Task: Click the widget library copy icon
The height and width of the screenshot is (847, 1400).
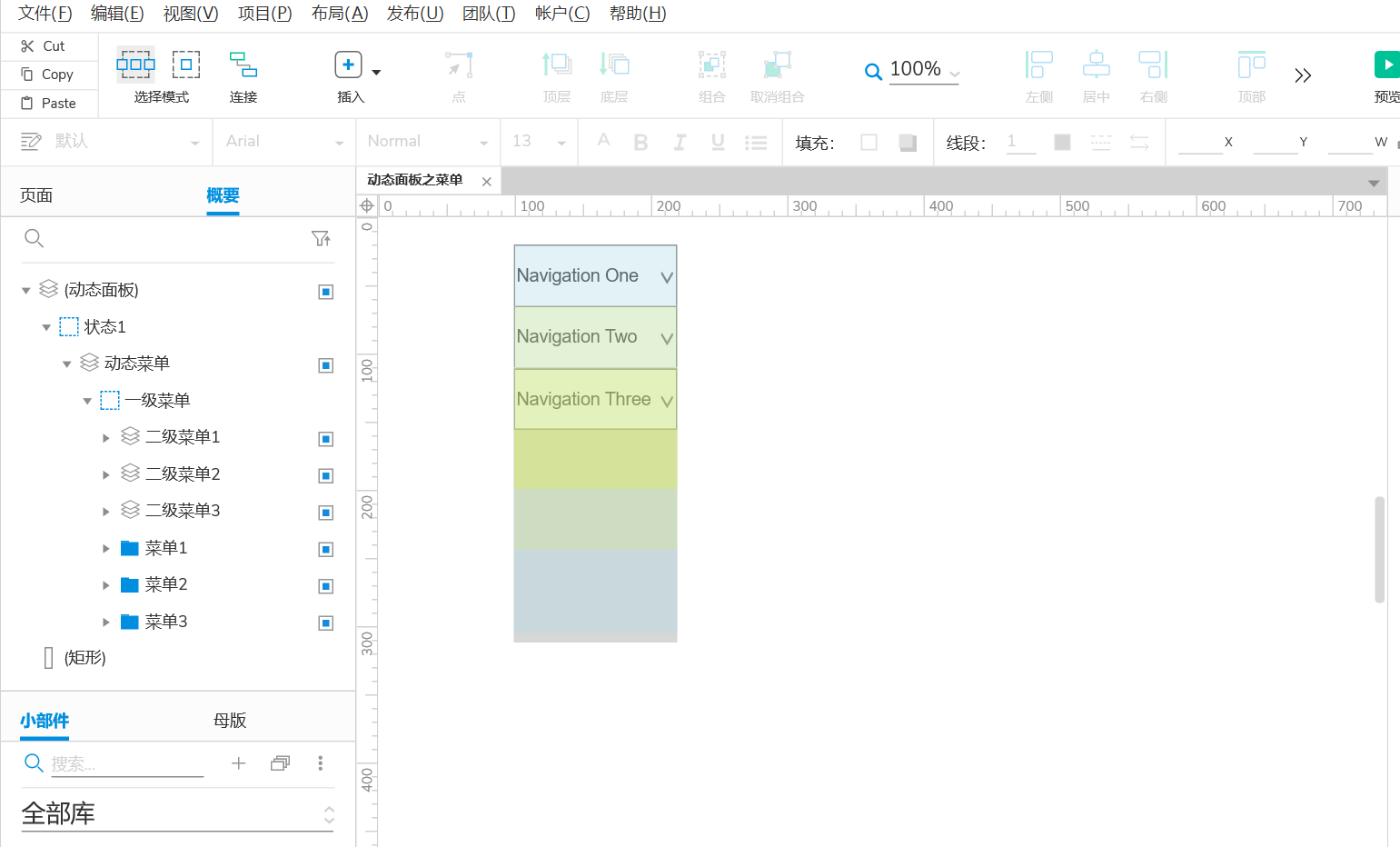Action: (281, 763)
